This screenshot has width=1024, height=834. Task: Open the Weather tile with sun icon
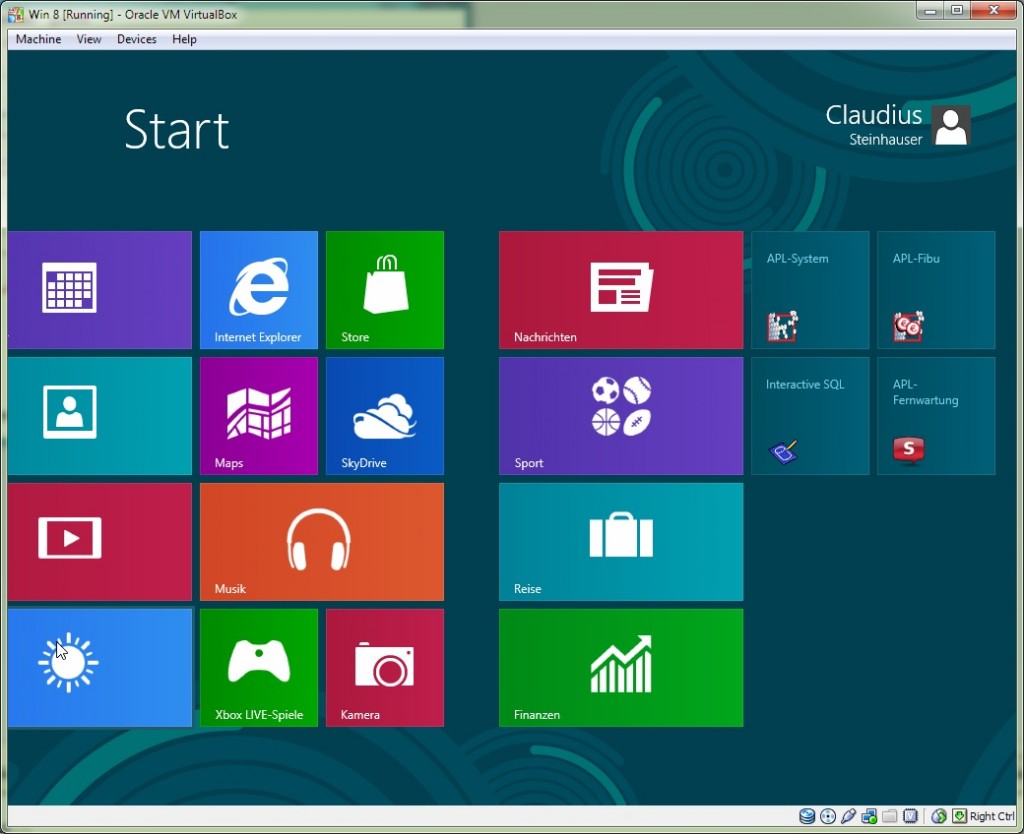point(100,667)
